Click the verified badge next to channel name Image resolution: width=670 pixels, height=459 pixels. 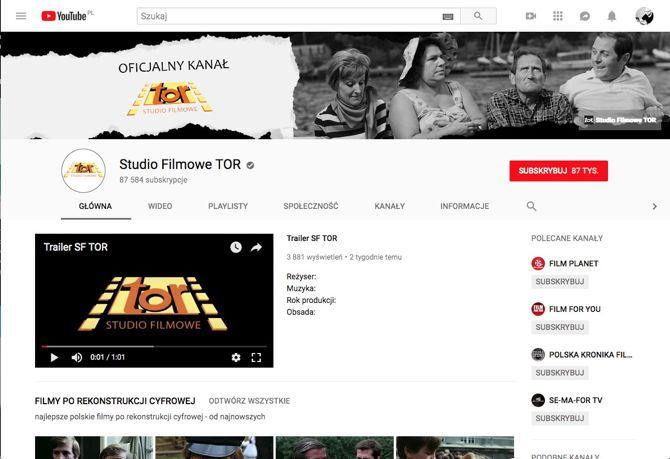[250, 165]
